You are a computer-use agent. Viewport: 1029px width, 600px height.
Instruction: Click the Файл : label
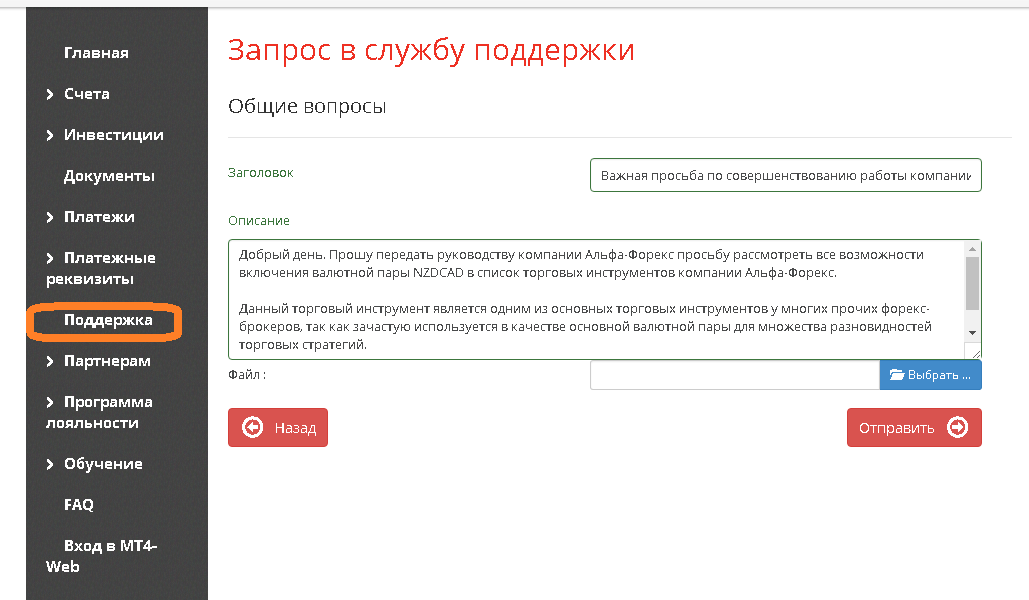pyautogui.click(x=247, y=375)
